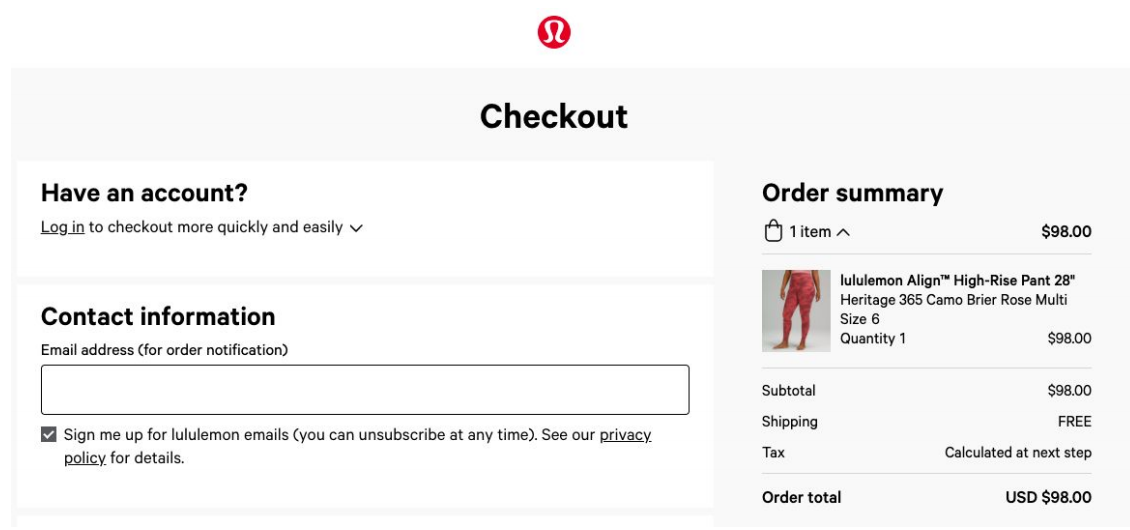Open the Log in link

62,227
